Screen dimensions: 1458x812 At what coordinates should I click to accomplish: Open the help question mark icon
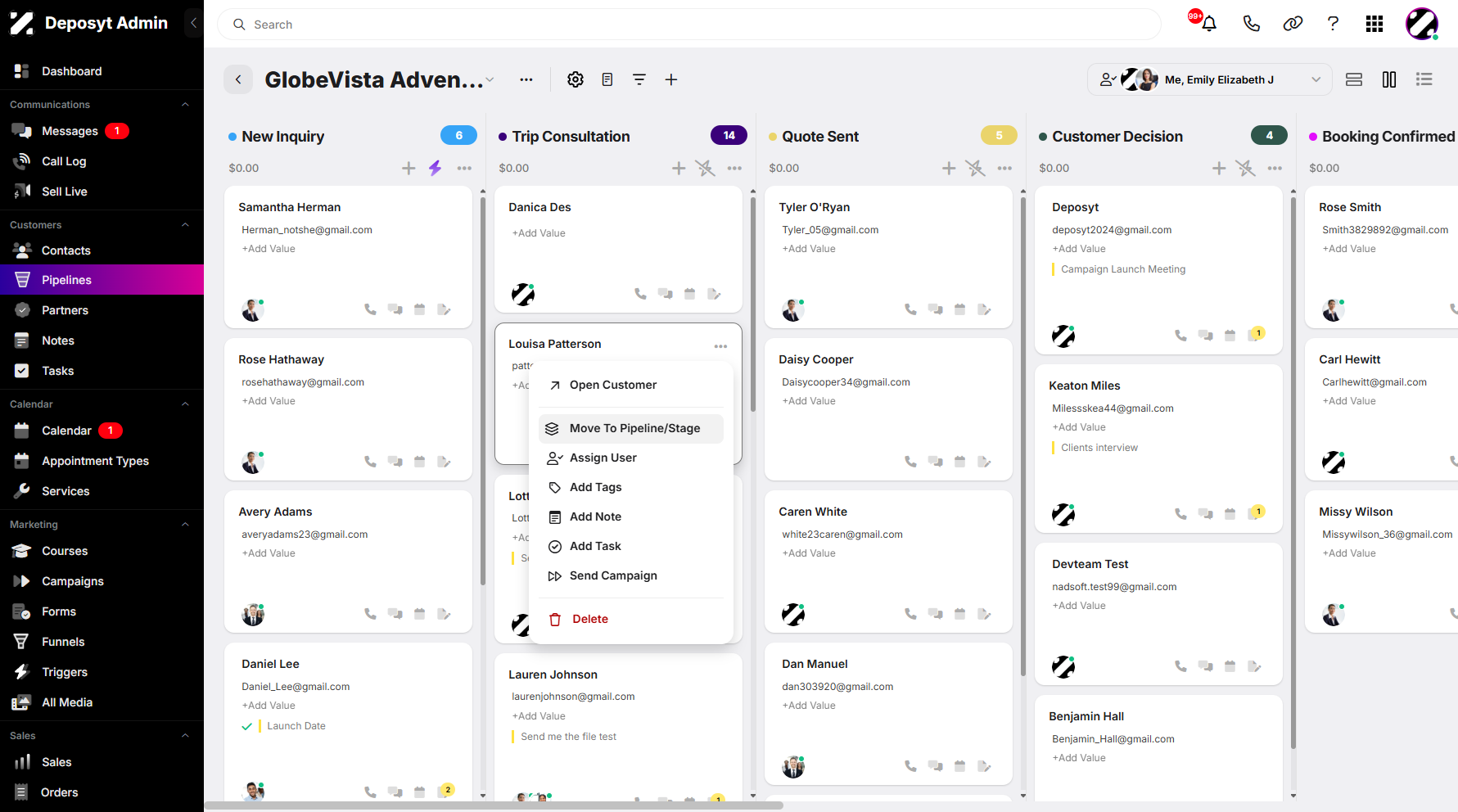coord(1333,24)
